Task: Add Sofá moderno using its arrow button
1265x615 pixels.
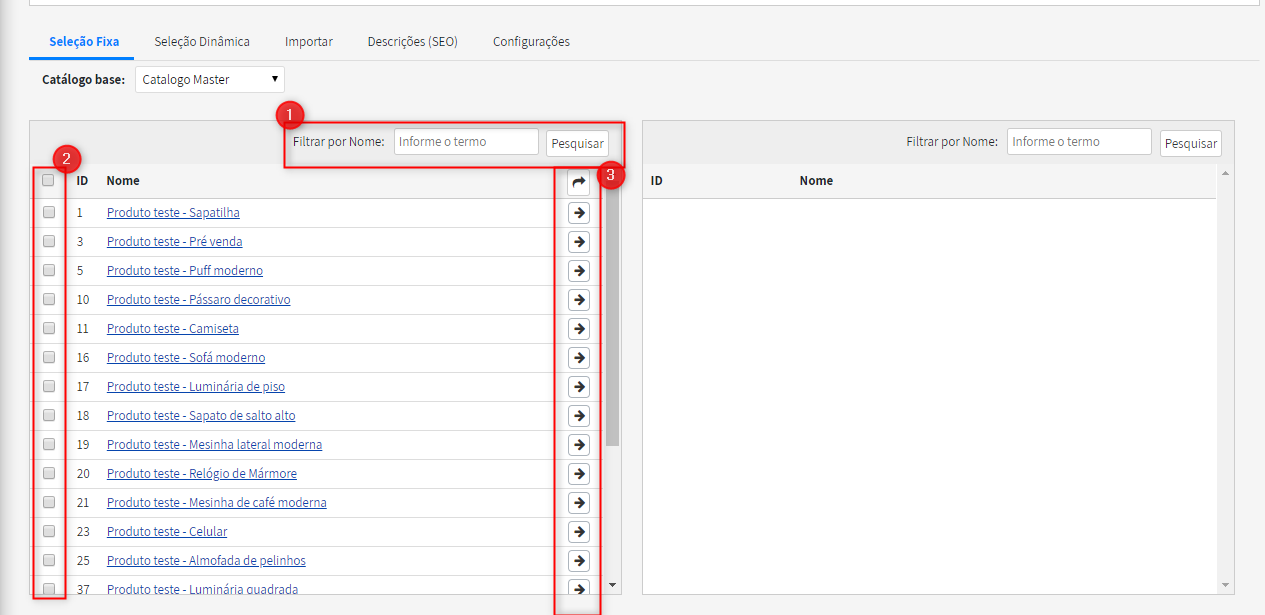Action: 579,357
